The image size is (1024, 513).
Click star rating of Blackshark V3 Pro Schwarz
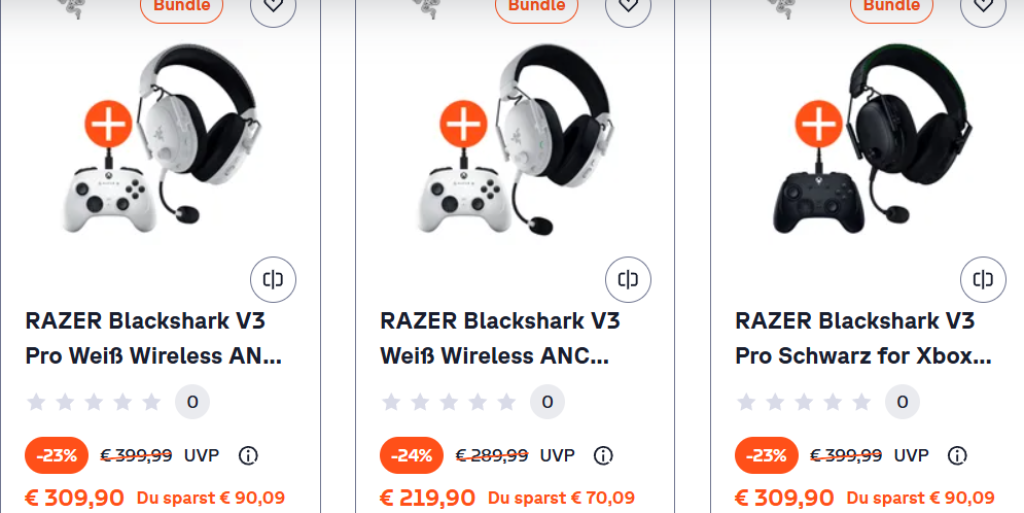pyautogui.click(x=804, y=402)
